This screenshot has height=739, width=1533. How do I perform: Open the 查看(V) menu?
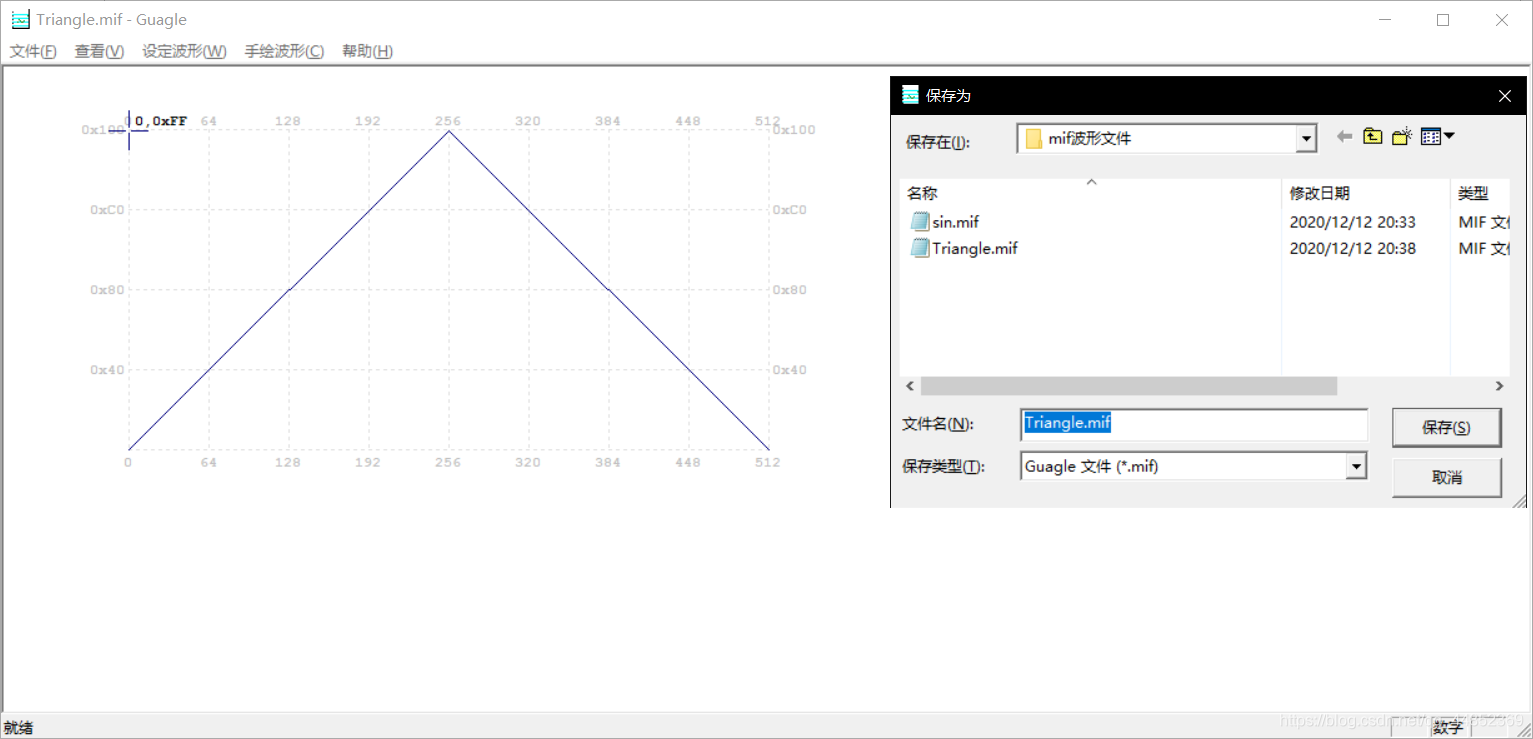point(99,51)
